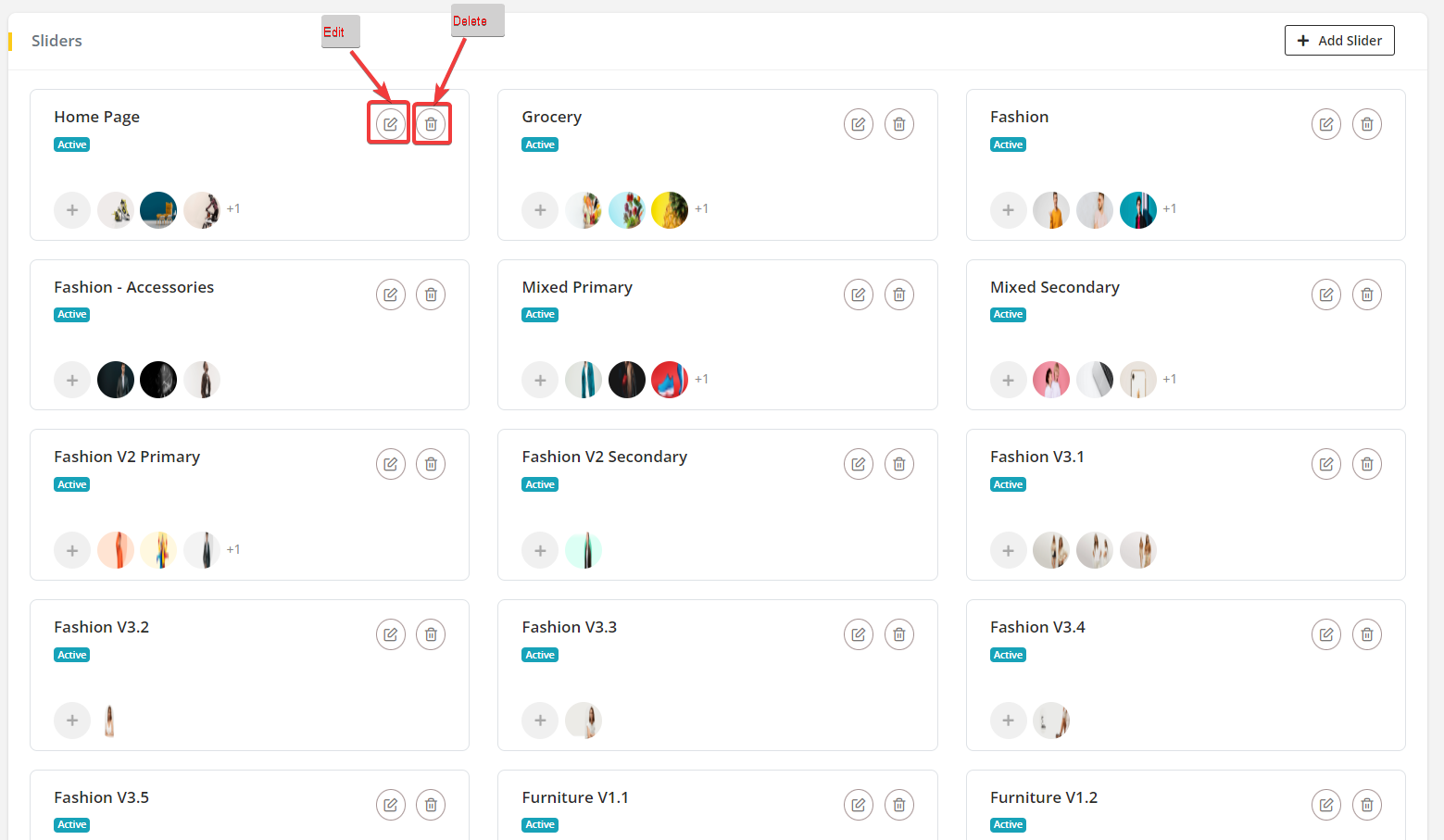Delete the Furniture V1.1 slider

(x=898, y=805)
